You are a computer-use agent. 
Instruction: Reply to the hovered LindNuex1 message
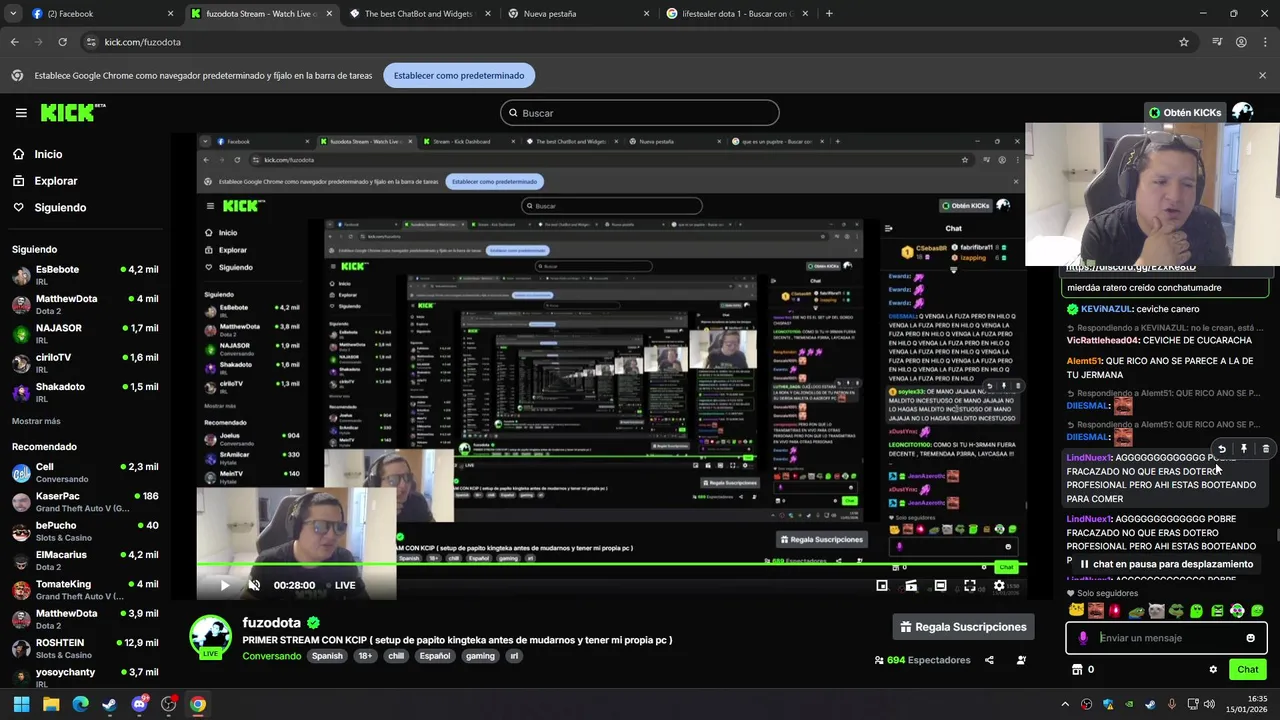(x=1221, y=449)
